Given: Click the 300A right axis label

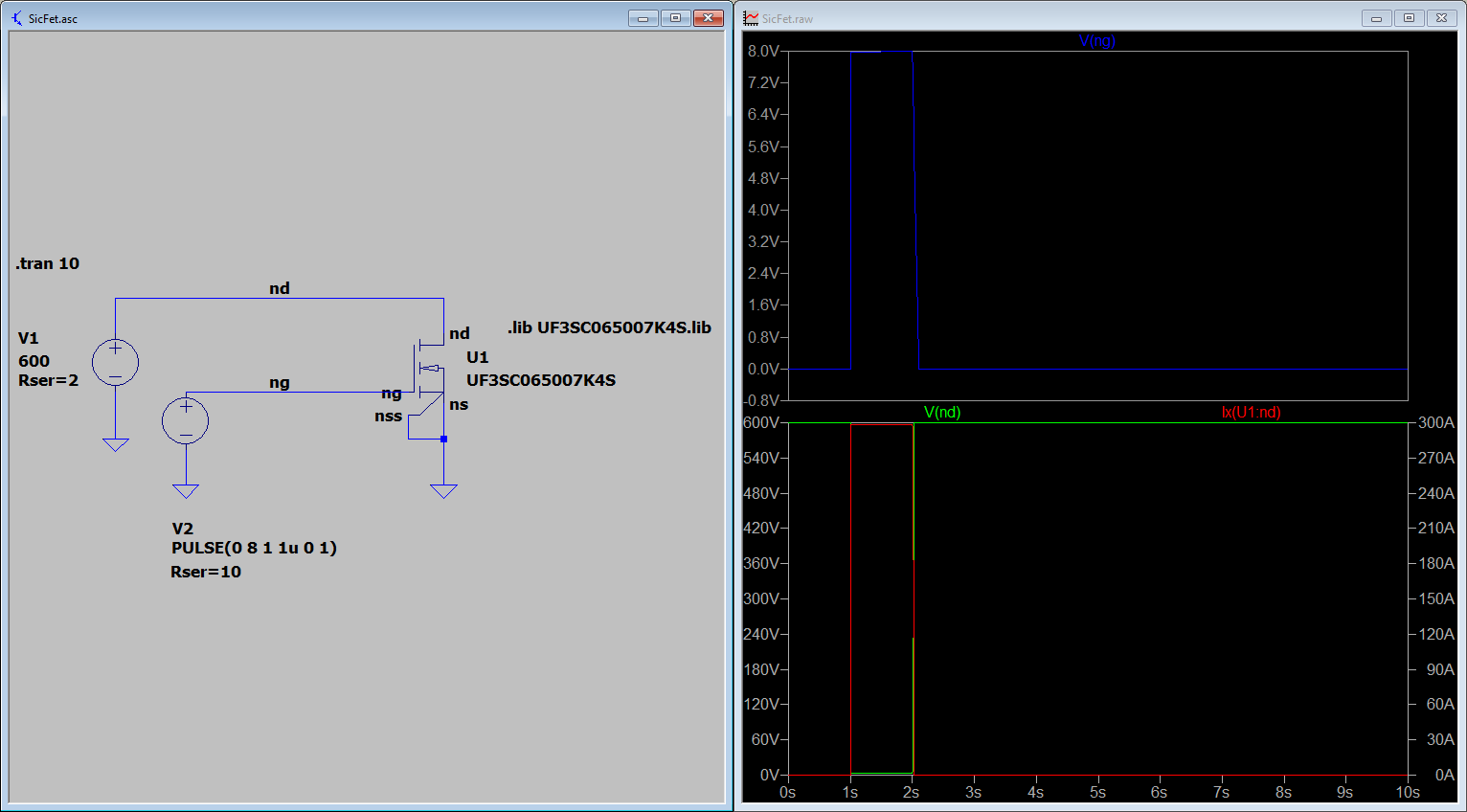Looking at the screenshot, I should pyautogui.click(x=1436, y=422).
